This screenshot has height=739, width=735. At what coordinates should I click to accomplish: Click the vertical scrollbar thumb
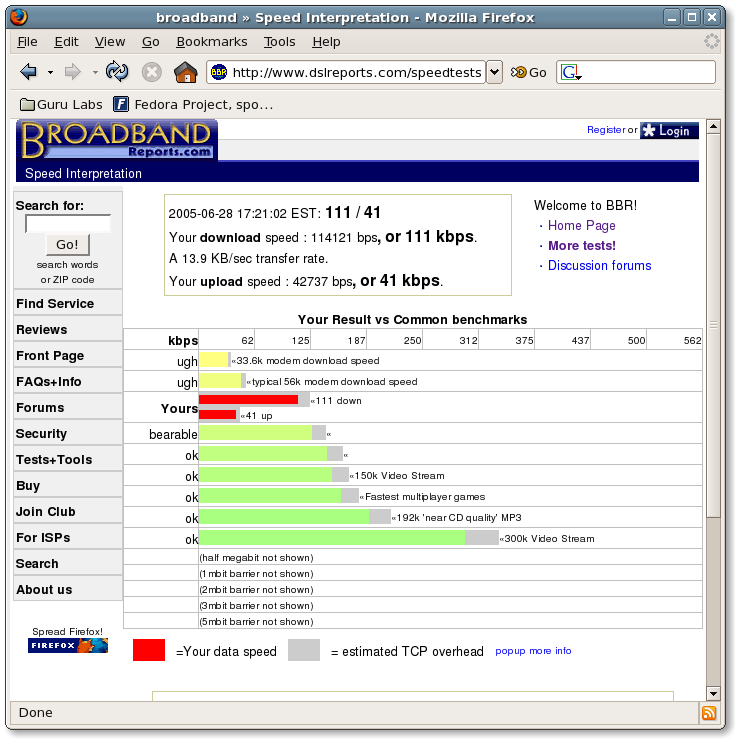(713, 325)
